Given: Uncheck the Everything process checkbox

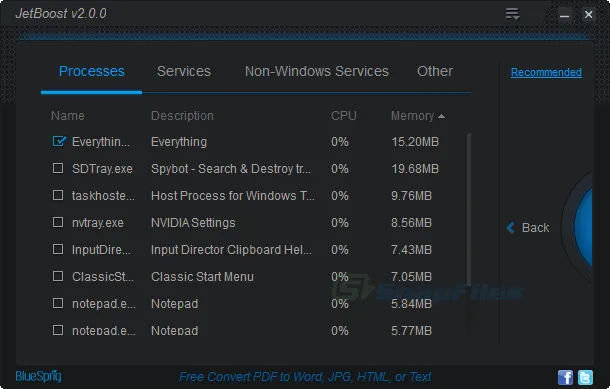Looking at the screenshot, I should 59,141.
